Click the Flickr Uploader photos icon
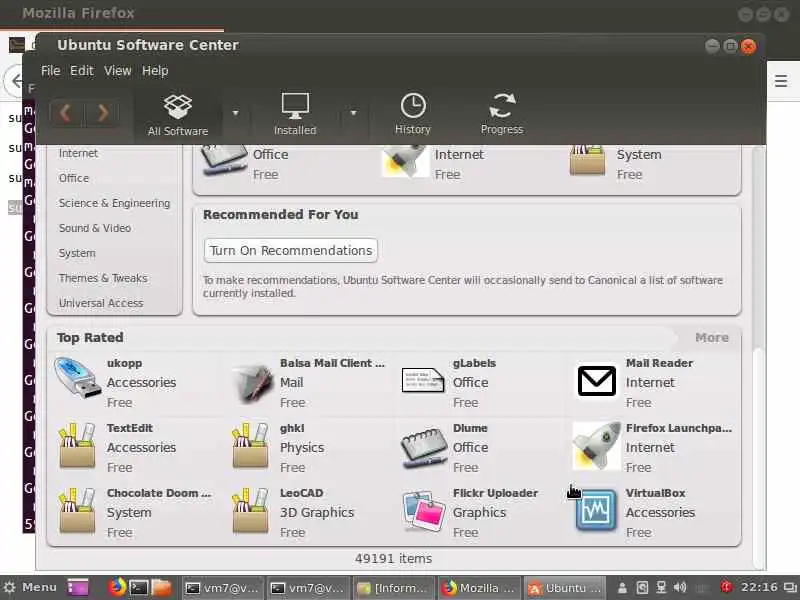The width and height of the screenshot is (800, 600). tap(423, 511)
